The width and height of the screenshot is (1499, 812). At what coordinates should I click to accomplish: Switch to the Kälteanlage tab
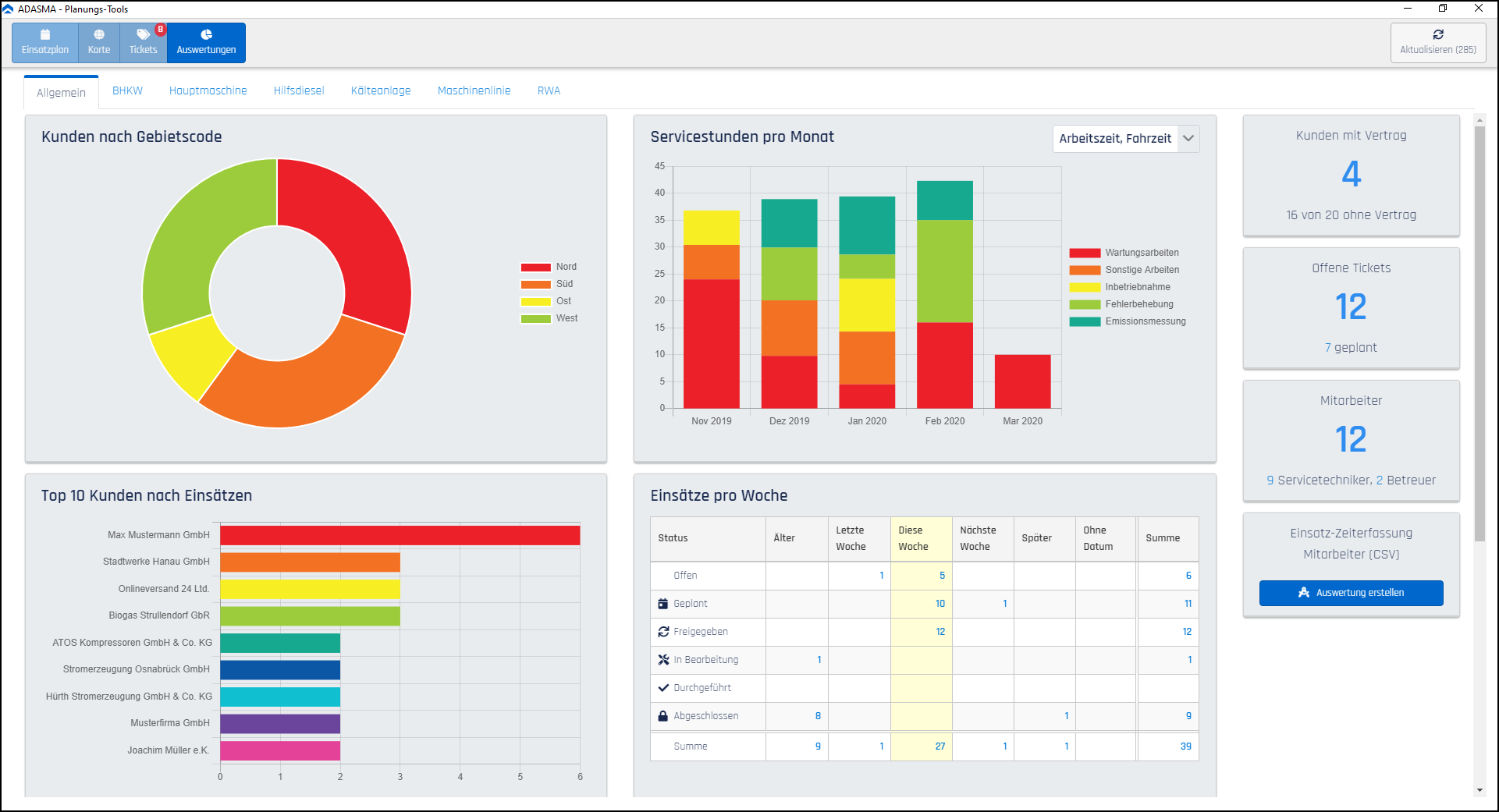click(x=381, y=90)
